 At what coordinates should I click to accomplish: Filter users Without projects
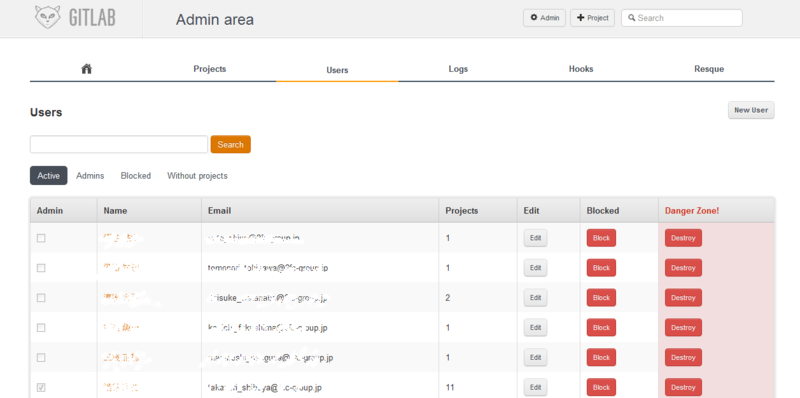(197, 176)
